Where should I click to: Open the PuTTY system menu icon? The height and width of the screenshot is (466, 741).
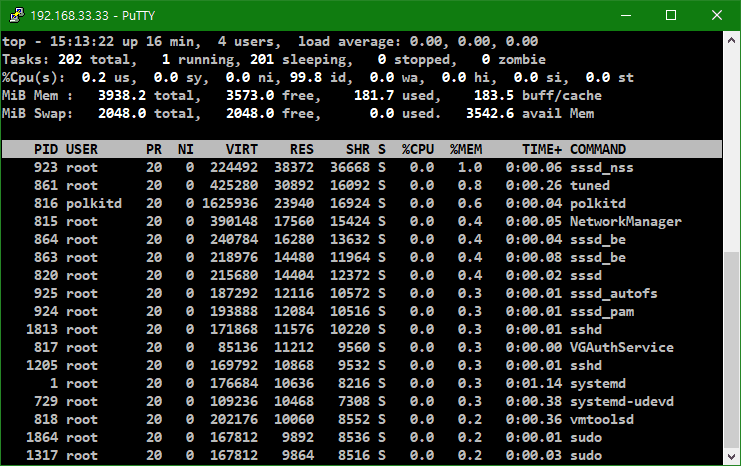(17, 15)
